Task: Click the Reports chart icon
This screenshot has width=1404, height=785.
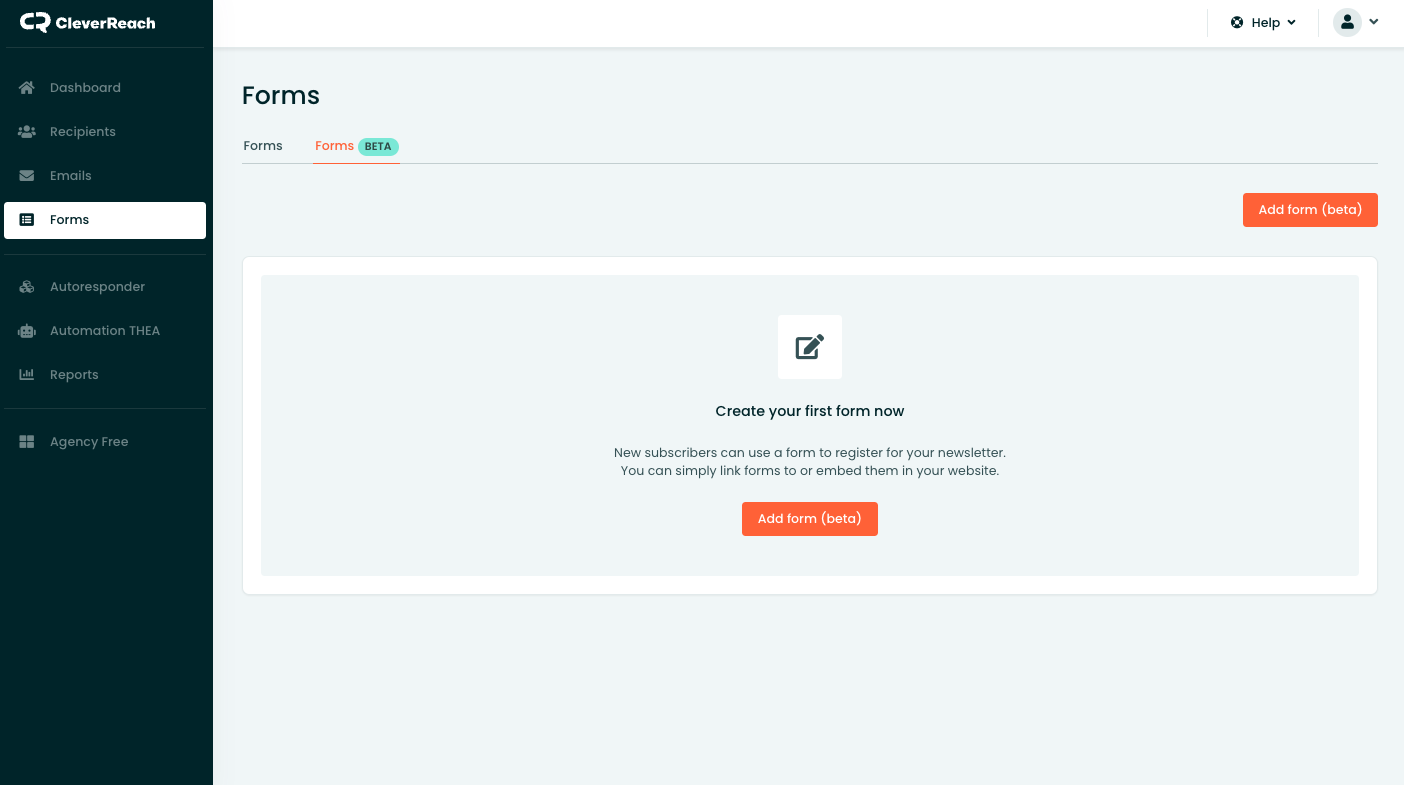Action: (27, 375)
